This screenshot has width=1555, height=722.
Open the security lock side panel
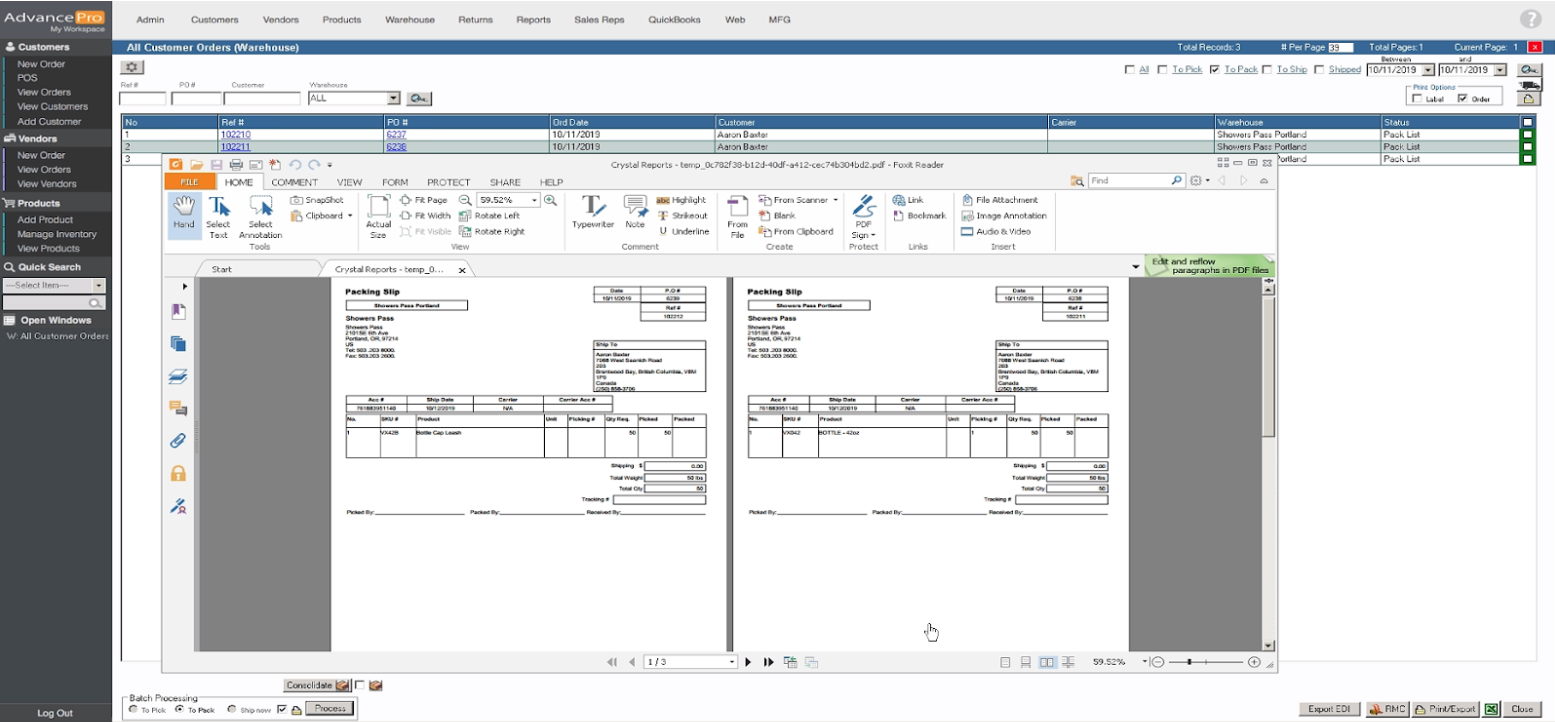[x=178, y=473]
